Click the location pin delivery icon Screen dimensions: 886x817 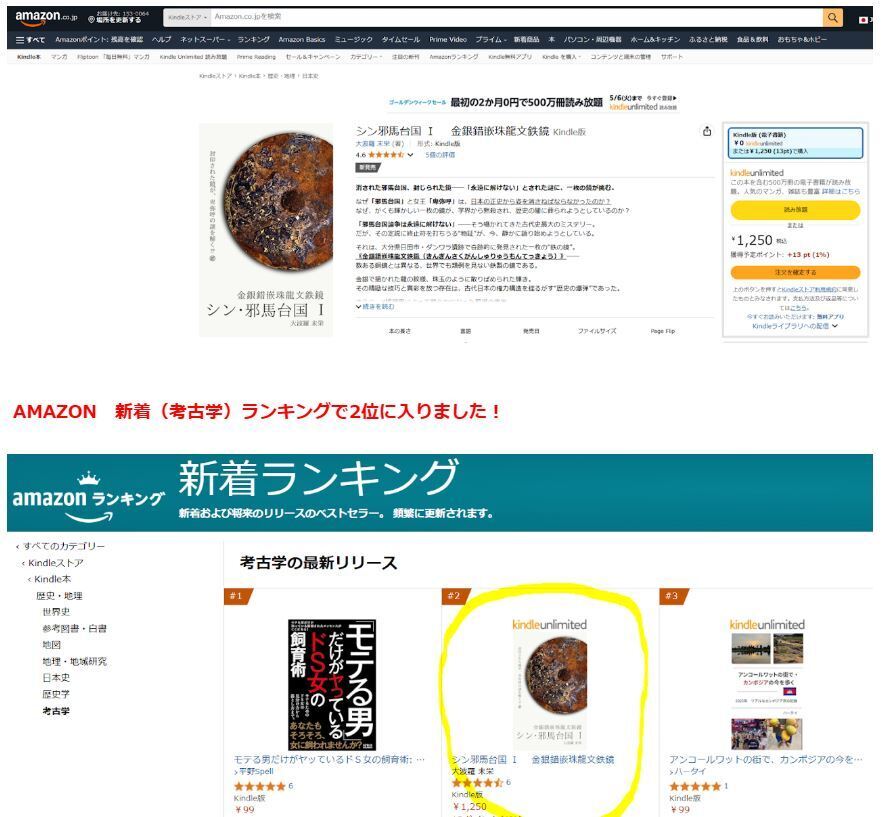click(92, 19)
